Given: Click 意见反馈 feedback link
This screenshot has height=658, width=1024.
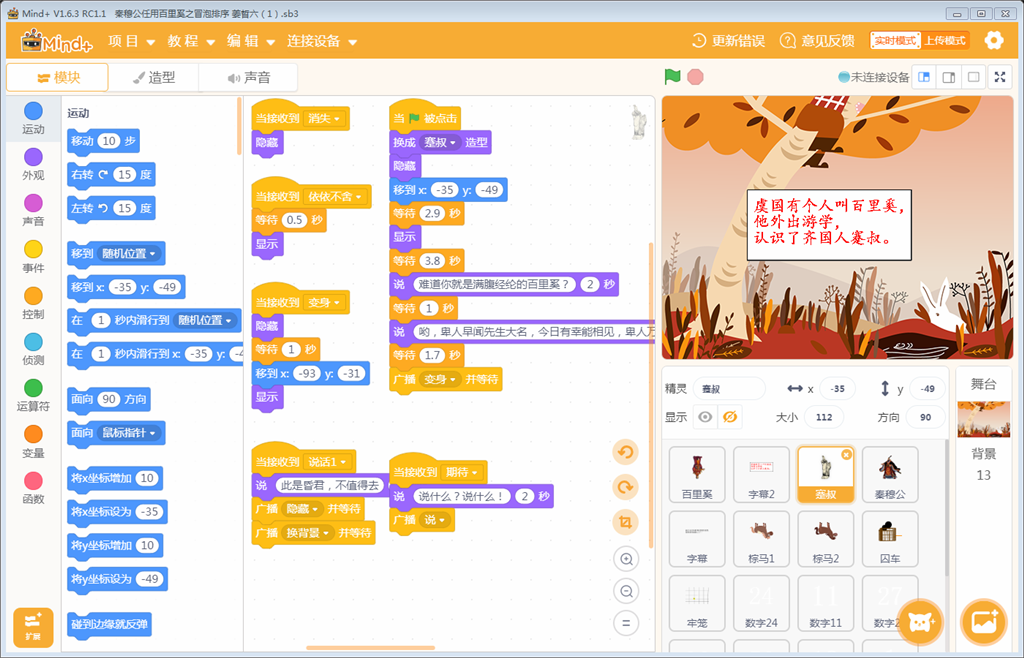Looking at the screenshot, I should [817, 41].
